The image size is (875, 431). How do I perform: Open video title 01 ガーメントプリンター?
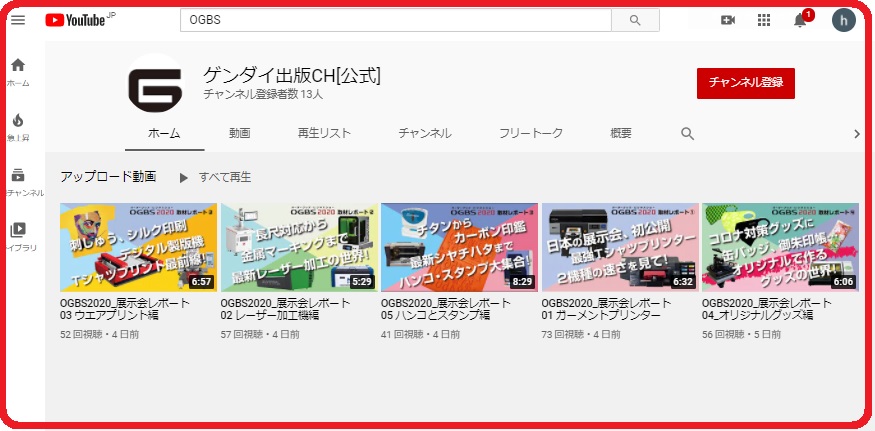pyautogui.click(x=607, y=309)
